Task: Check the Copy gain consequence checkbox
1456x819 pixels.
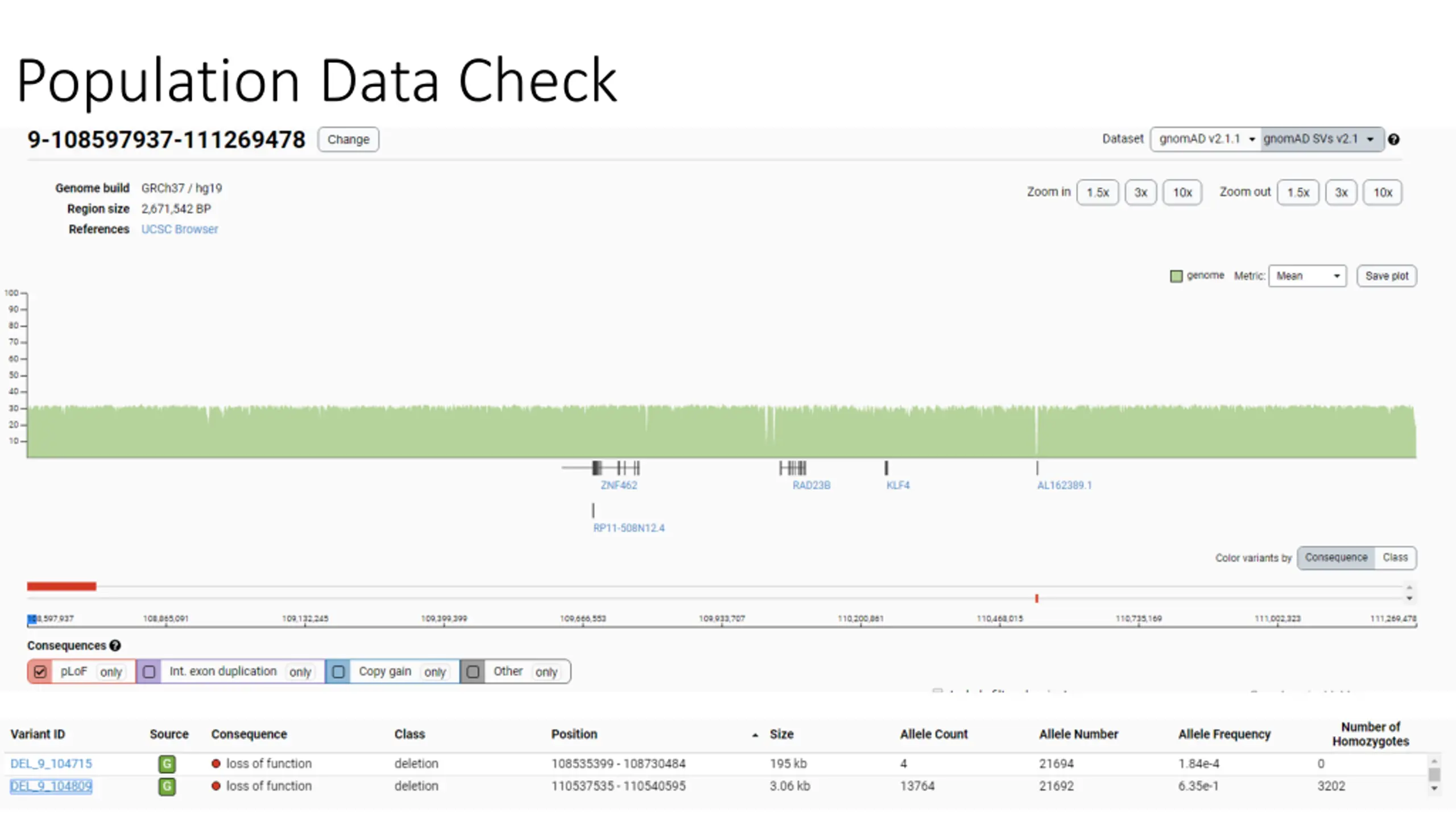Action: pos(338,672)
